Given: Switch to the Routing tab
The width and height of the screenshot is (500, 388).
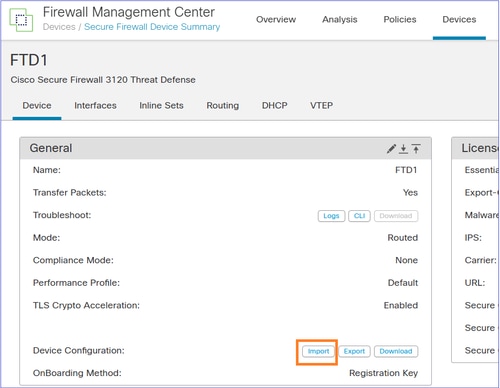Looking at the screenshot, I should [223, 106].
